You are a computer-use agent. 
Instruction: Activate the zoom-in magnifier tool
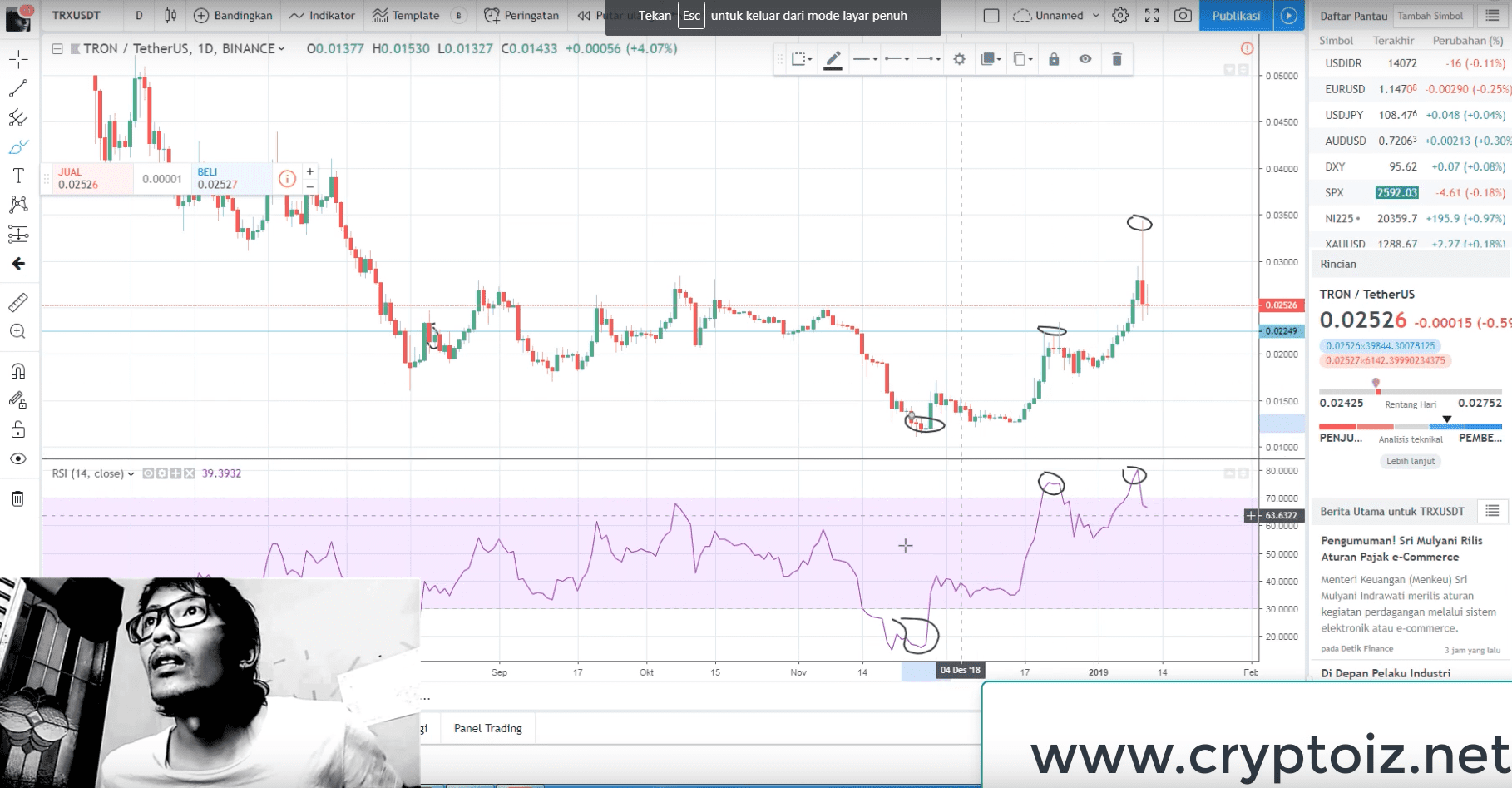[x=18, y=332]
